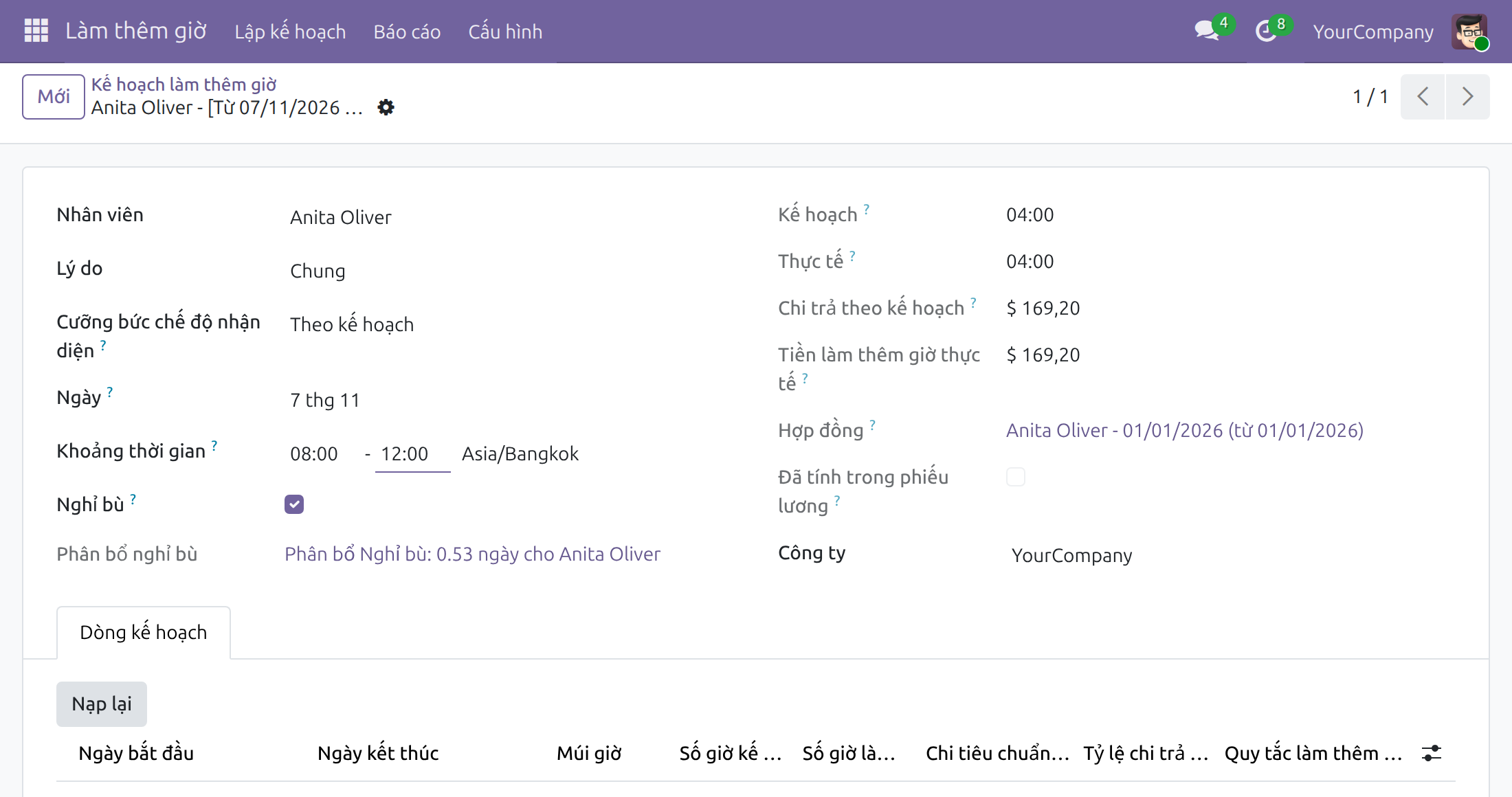This screenshot has height=797, width=1512.
Task: Open column settings adjust icon
Action: coord(1432,753)
